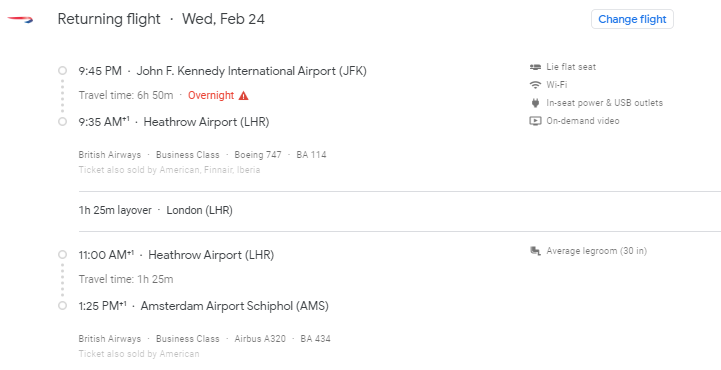The width and height of the screenshot is (721, 370).
Task: Click the 11:00 AM Heathrow departure circle marker
Action: pyautogui.click(x=63, y=255)
